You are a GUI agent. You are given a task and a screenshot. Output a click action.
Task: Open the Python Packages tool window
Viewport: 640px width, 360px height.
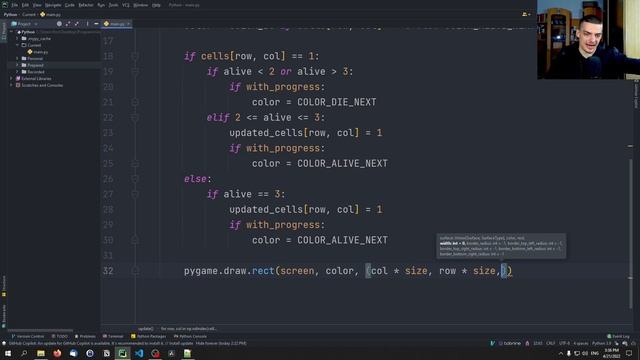click(x=149, y=336)
